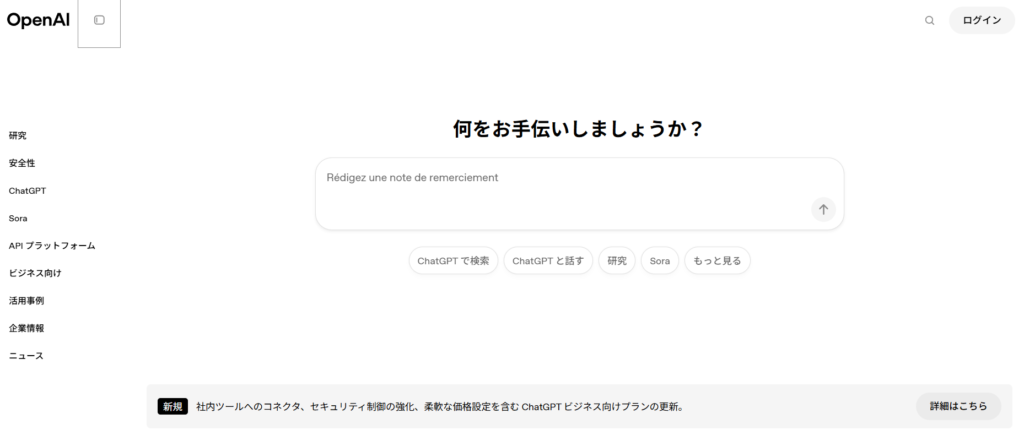The width and height of the screenshot is (1024, 441).
Task: Go to 企業情報 in the sidebar
Action: pyautogui.click(x=26, y=328)
